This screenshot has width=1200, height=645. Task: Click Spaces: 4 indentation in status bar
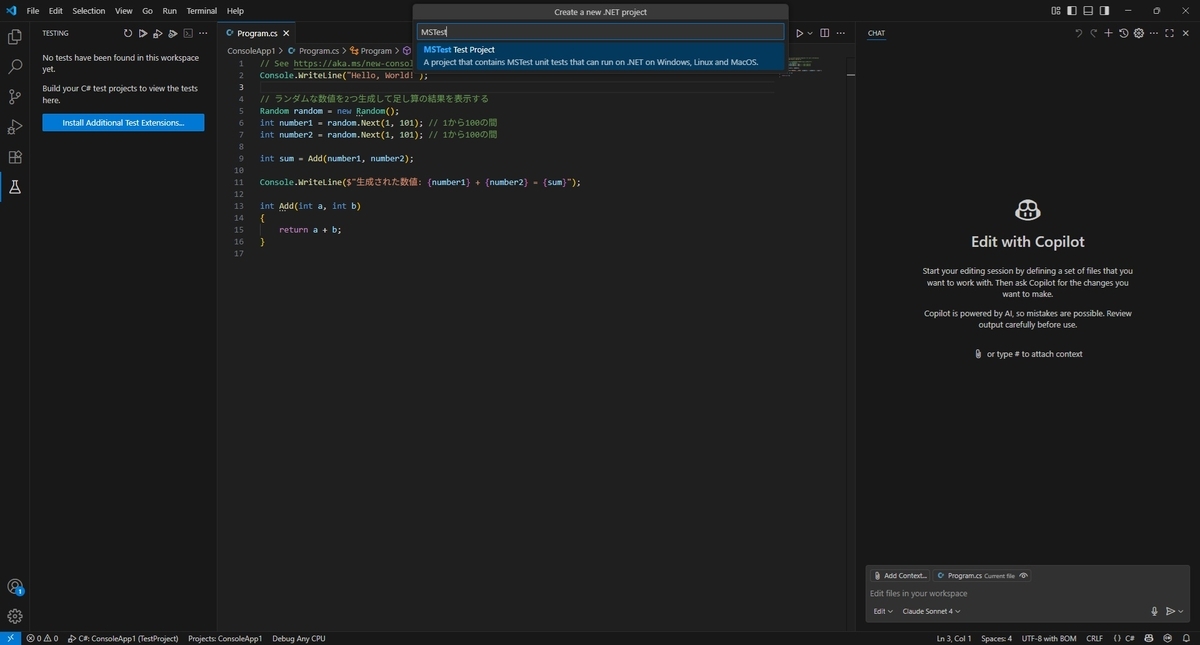[996, 638]
